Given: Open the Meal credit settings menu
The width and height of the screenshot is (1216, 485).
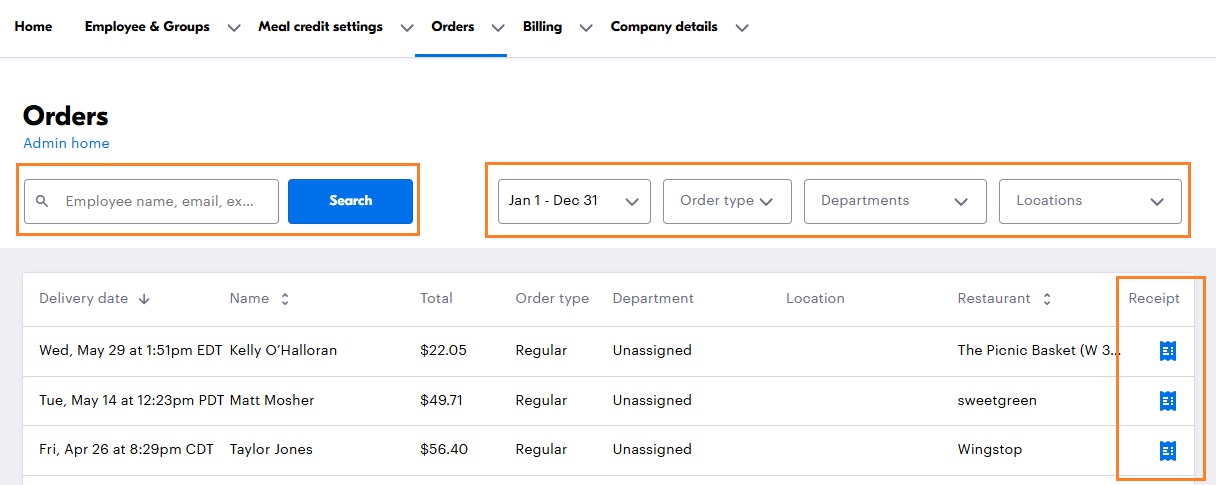Looking at the screenshot, I should pyautogui.click(x=320, y=27).
